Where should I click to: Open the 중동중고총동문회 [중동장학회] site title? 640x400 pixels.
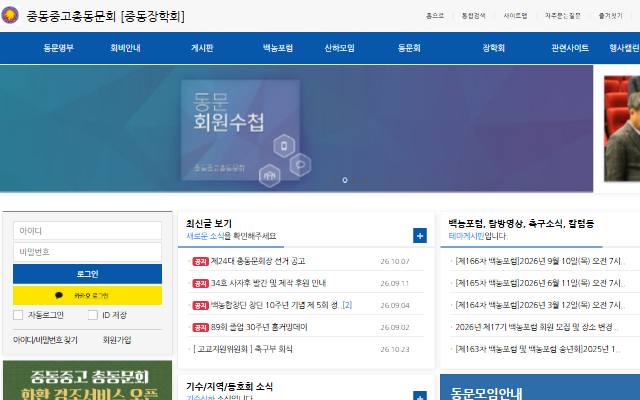(106, 16)
